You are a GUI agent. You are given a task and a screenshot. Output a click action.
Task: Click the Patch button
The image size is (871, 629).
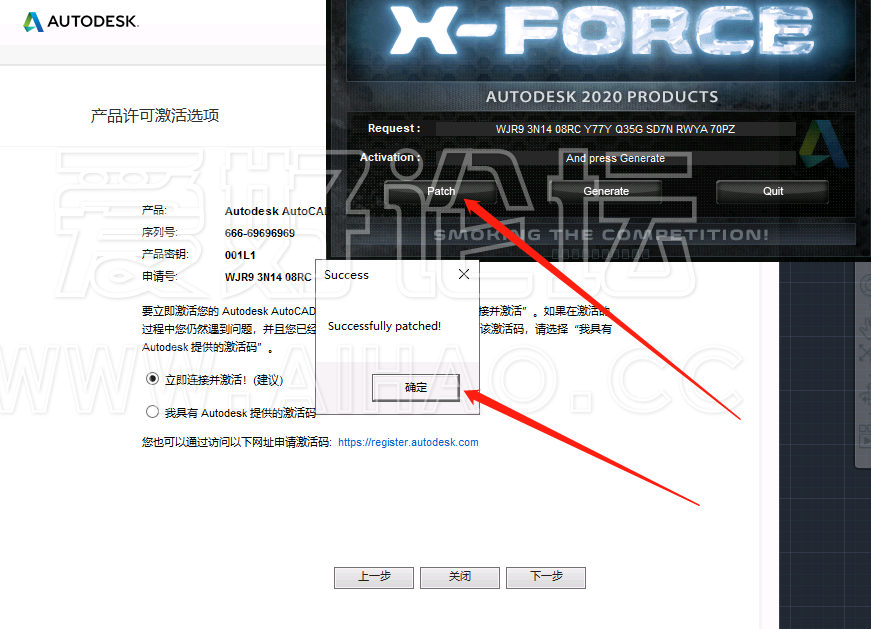point(440,191)
